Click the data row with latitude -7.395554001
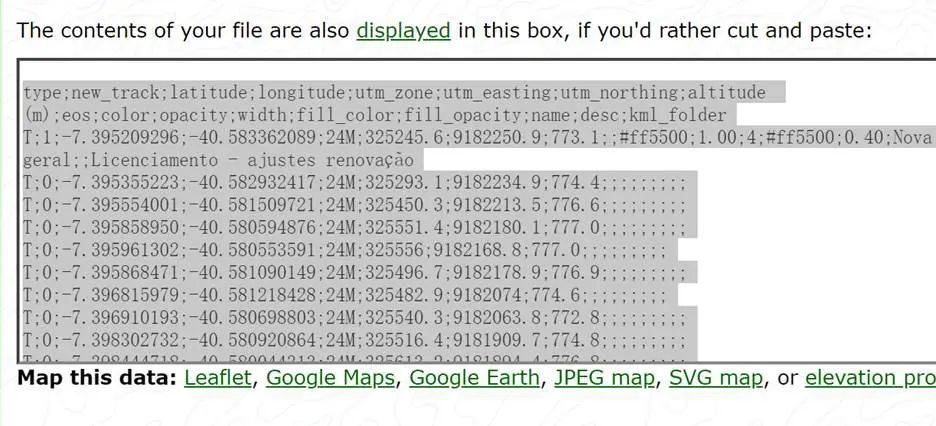The height and width of the screenshot is (426, 936). pos(354,205)
